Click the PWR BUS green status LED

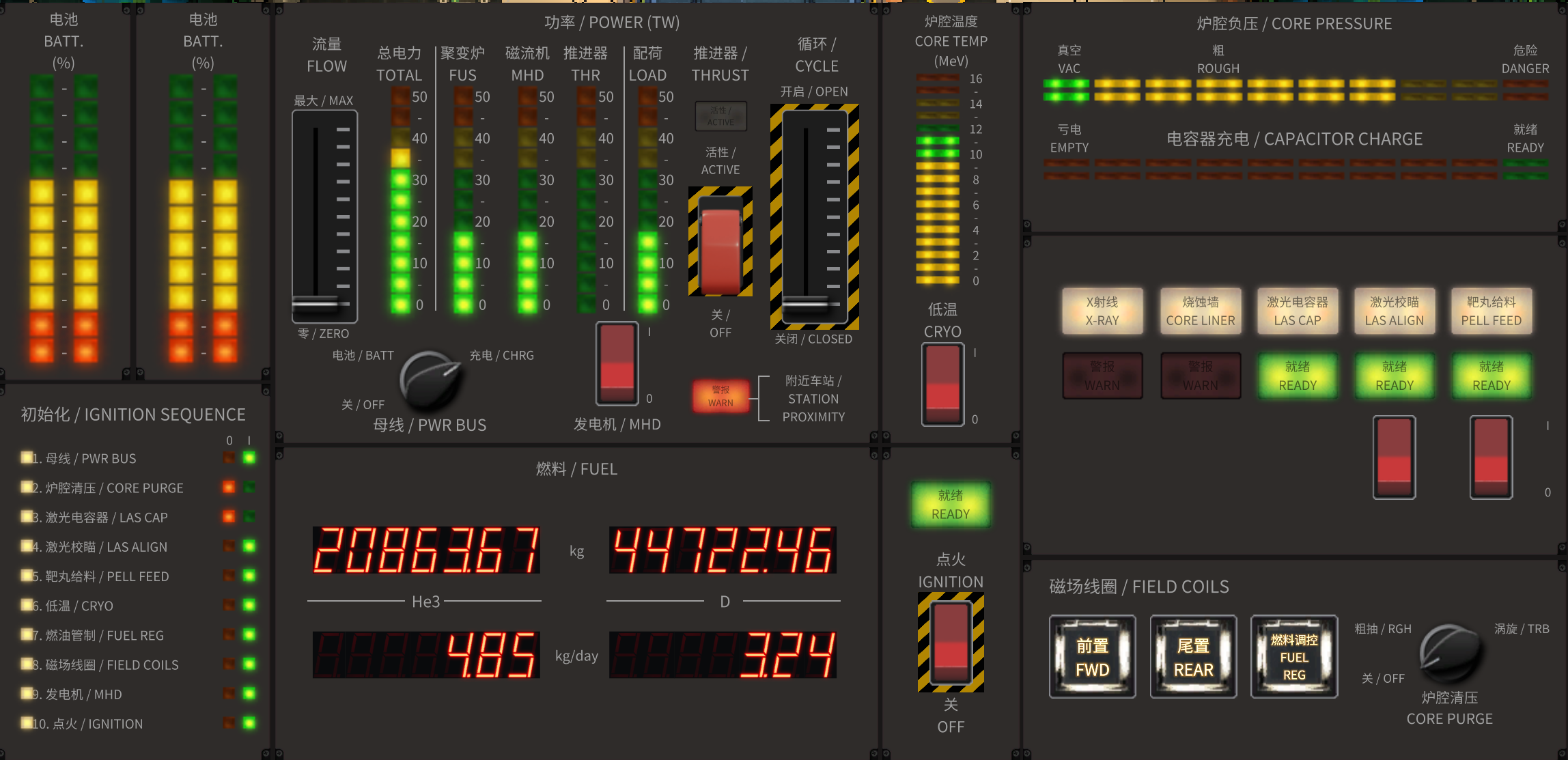pyautogui.click(x=249, y=458)
